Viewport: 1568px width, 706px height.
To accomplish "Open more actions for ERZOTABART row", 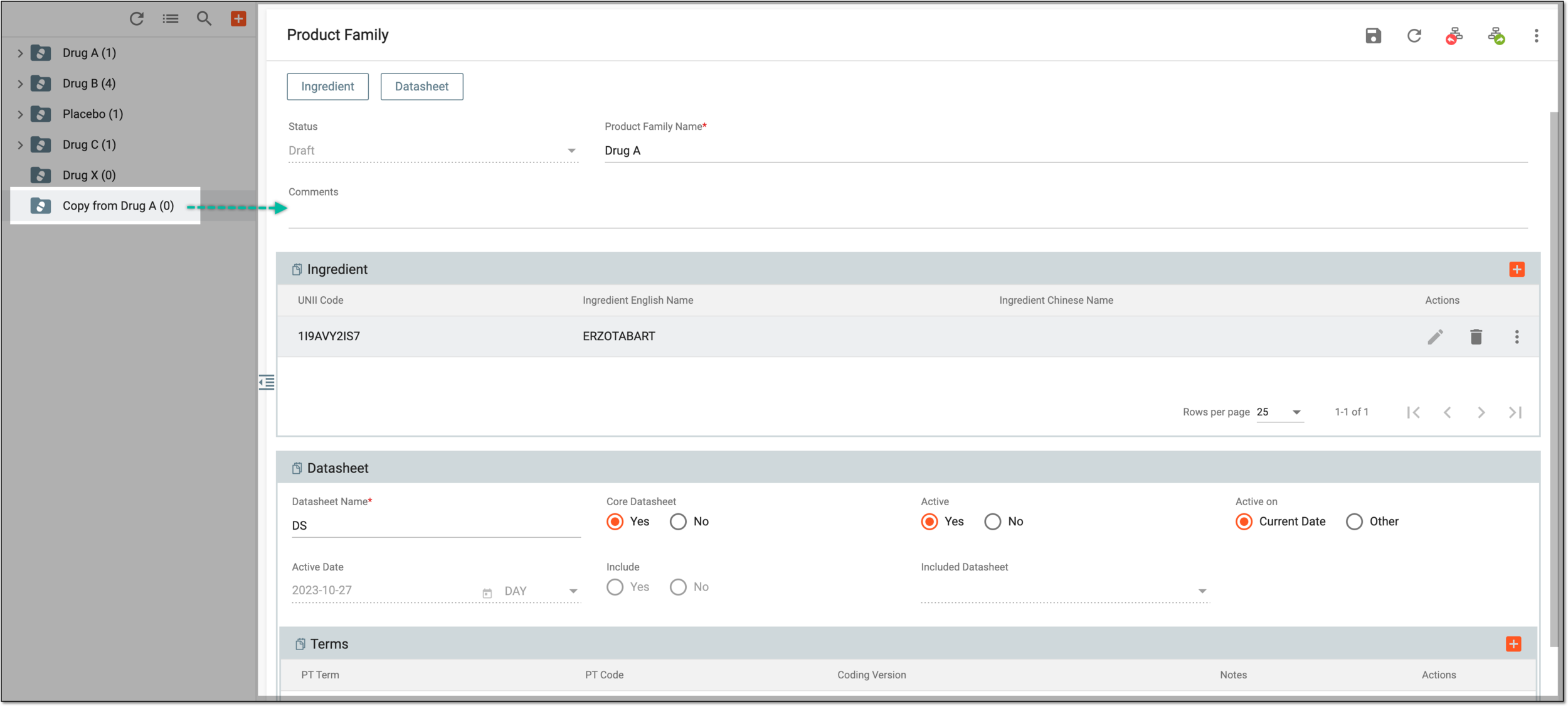I will coord(1517,337).
